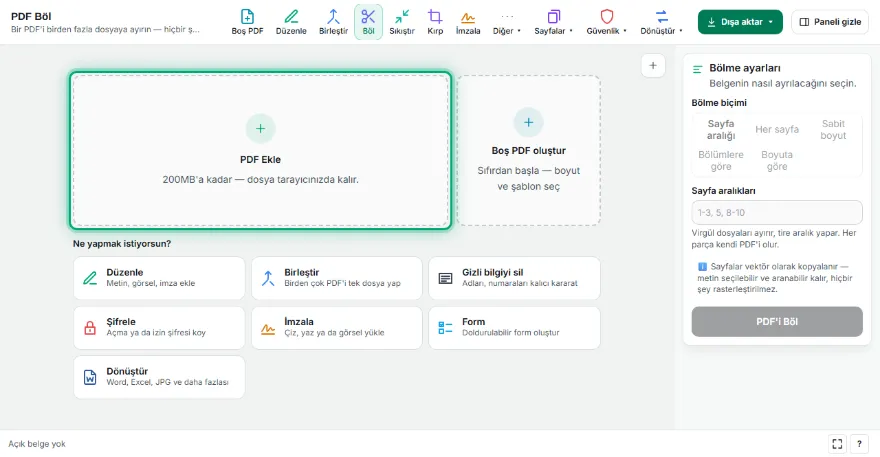This screenshot has width=880, height=457.
Task: Open the Dışa aktar export dropdown
Action: point(740,22)
